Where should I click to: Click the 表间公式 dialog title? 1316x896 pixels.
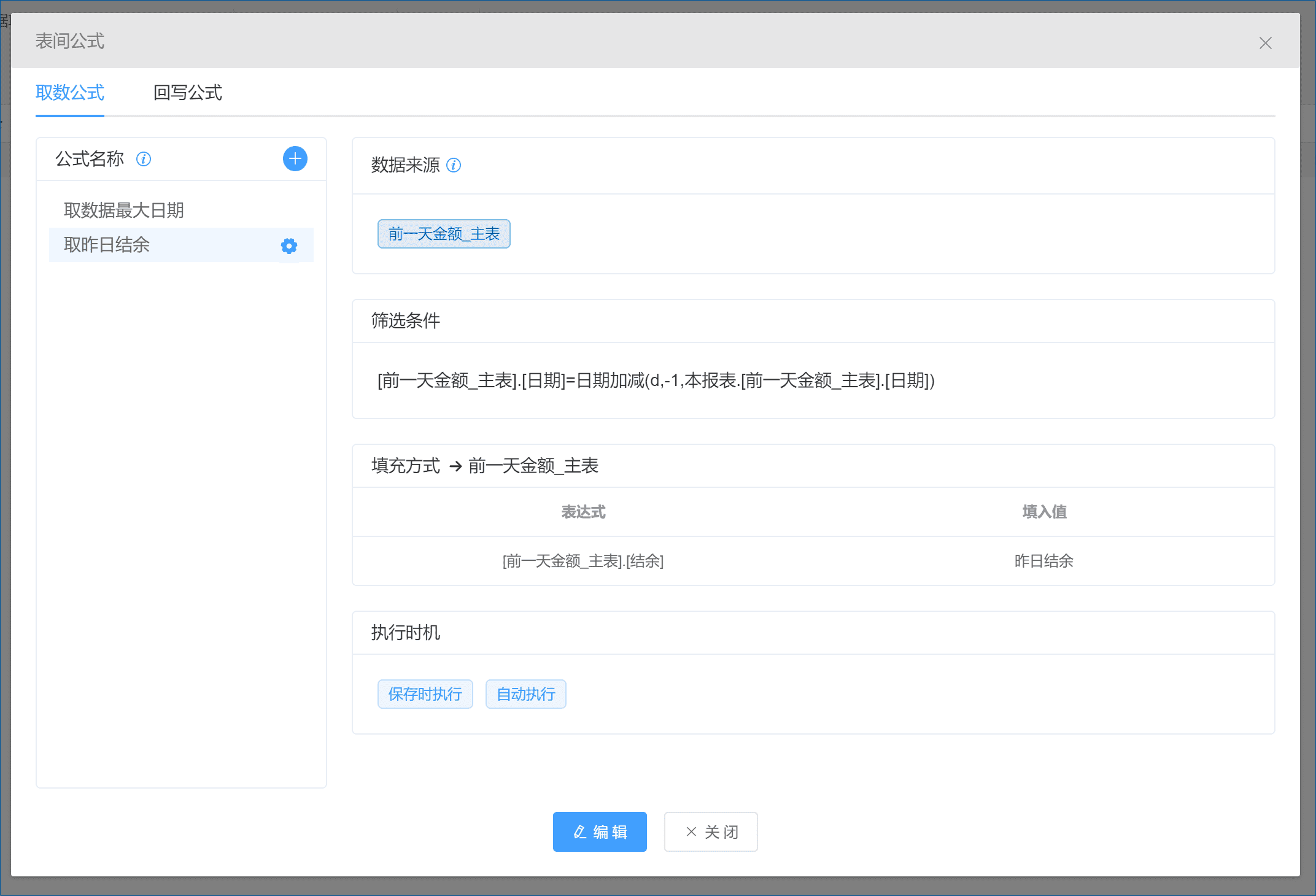click(70, 41)
